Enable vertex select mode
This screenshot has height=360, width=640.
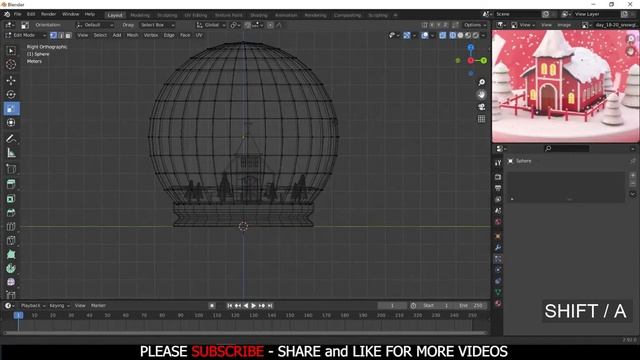53,36
